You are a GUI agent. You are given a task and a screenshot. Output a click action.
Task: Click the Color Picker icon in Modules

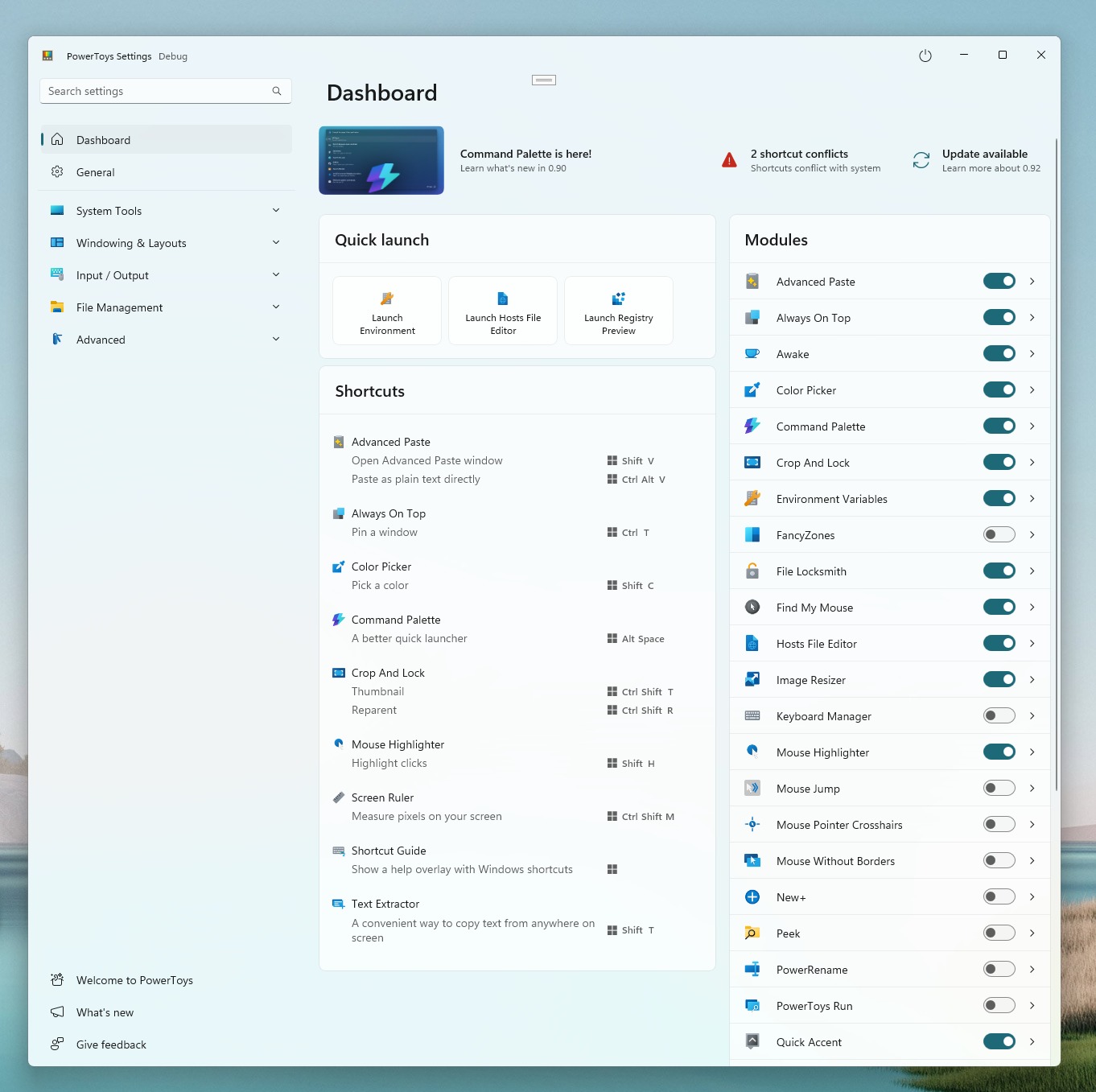click(x=752, y=389)
